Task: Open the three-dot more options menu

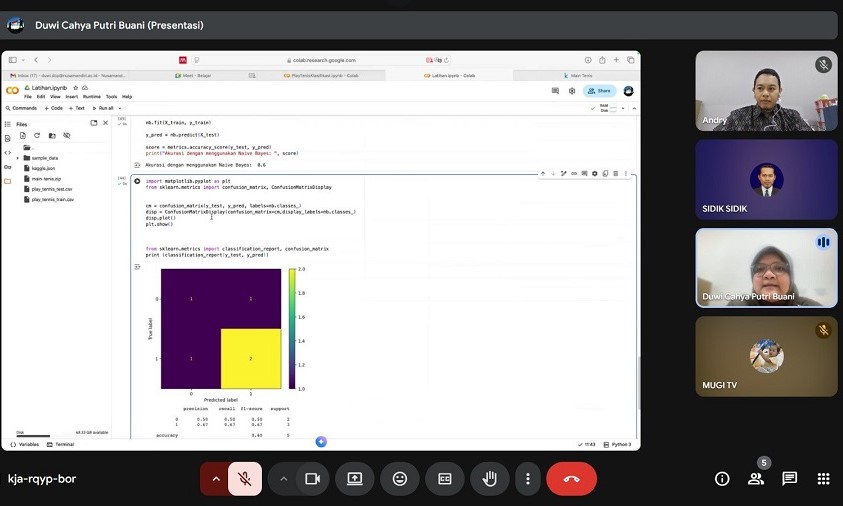Action: (x=527, y=479)
